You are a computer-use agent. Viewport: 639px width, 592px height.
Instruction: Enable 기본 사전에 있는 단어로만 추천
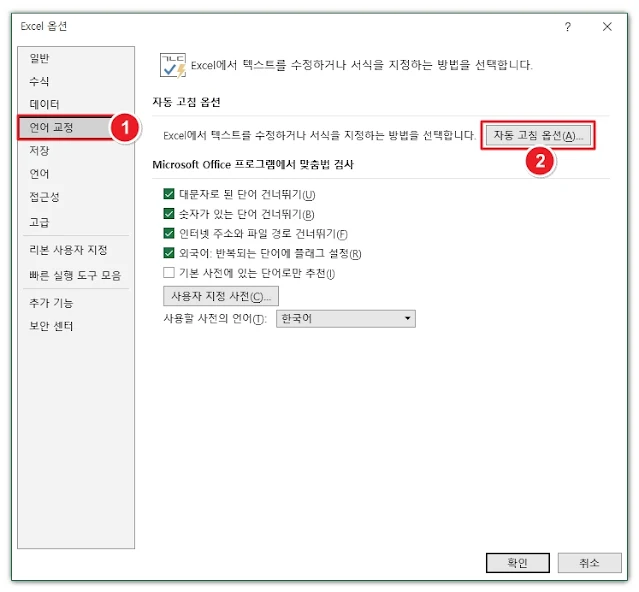[x=169, y=273]
